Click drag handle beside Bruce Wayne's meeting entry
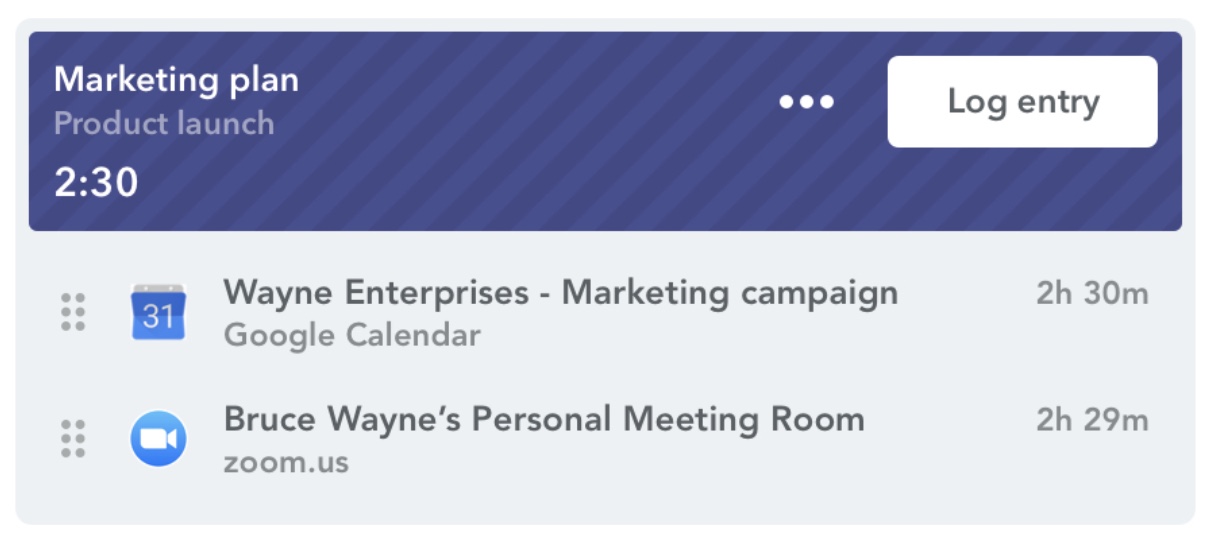This screenshot has width=1212, height=544. tap(73, 438)
